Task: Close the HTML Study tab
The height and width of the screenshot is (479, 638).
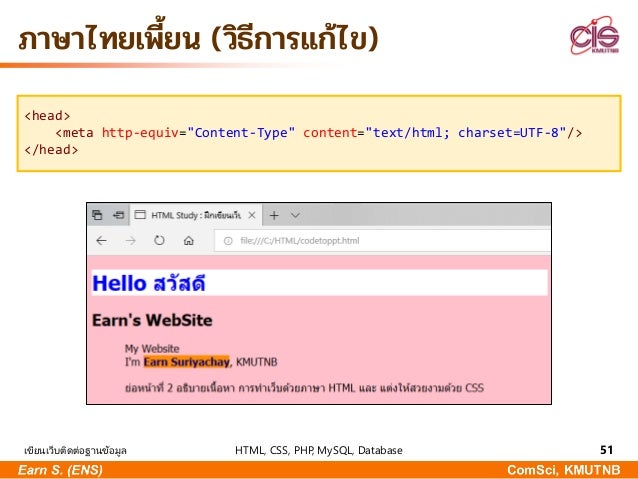Action: coord(252,215)
